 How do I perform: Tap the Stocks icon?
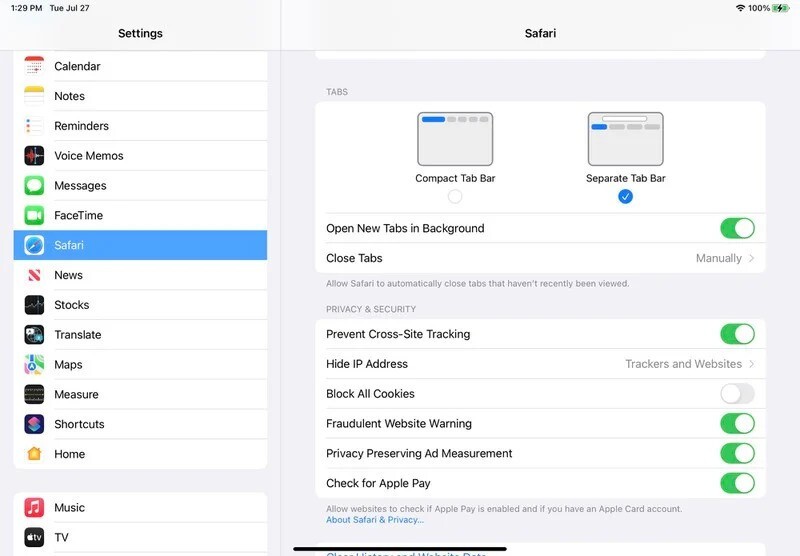point(35,305)
